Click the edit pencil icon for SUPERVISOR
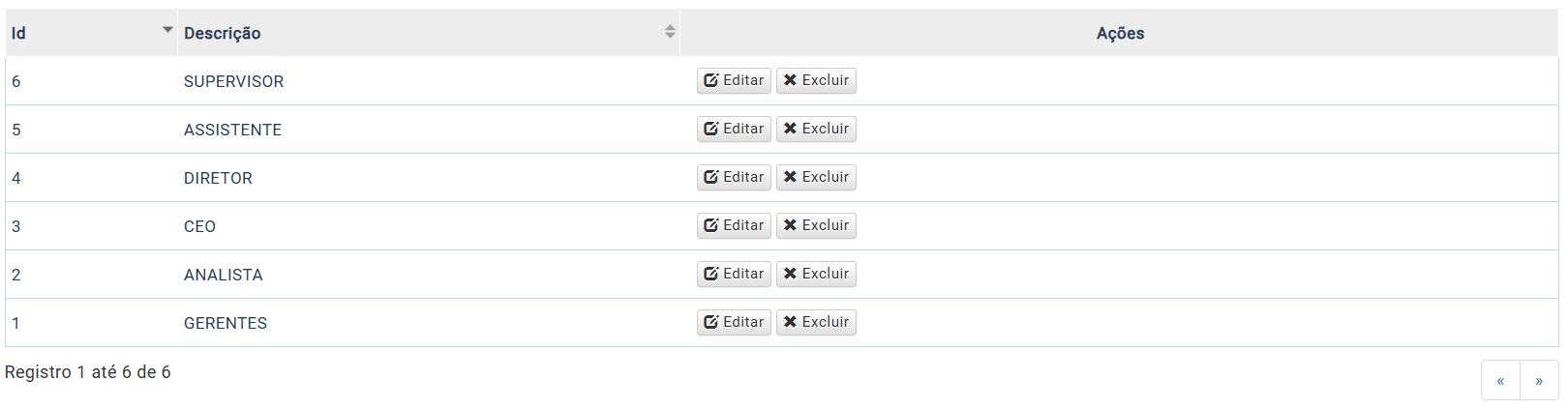1568x409 pixels. click(711, 80)
